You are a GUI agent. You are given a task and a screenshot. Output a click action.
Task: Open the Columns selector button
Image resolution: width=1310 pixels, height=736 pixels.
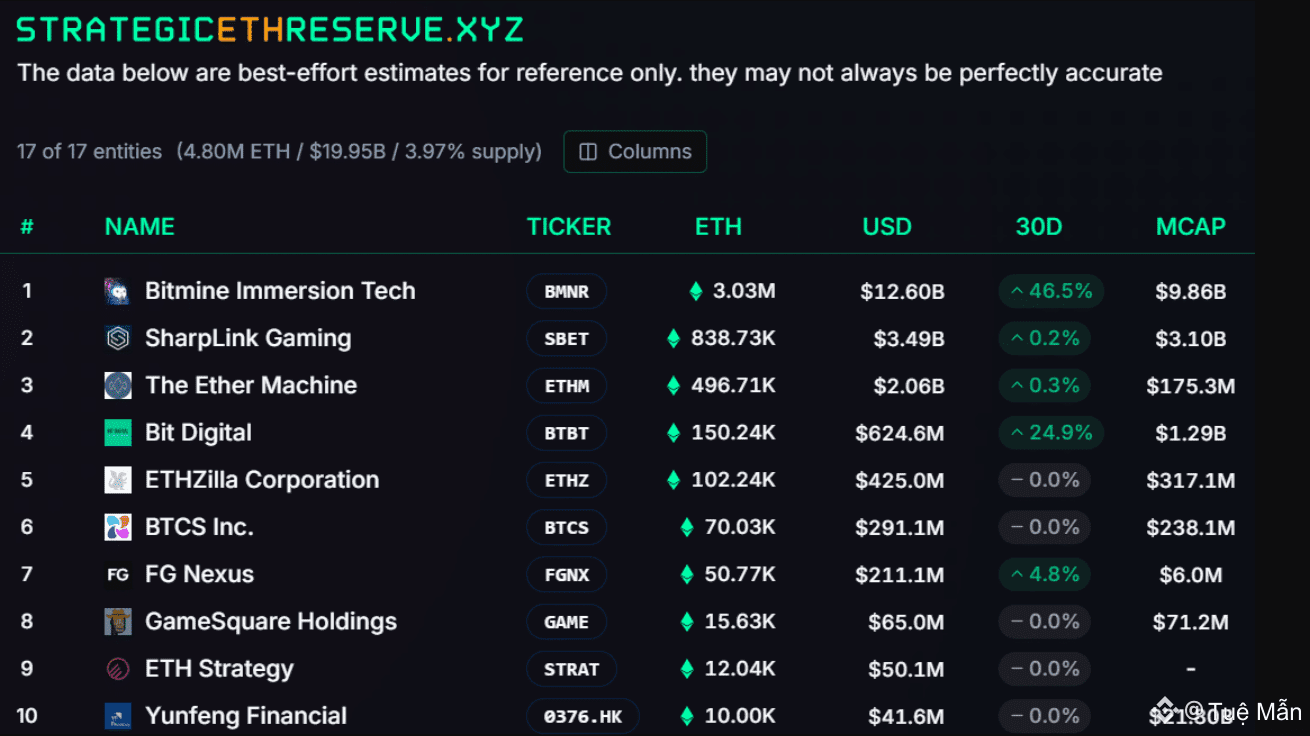(x=635, y=152)
